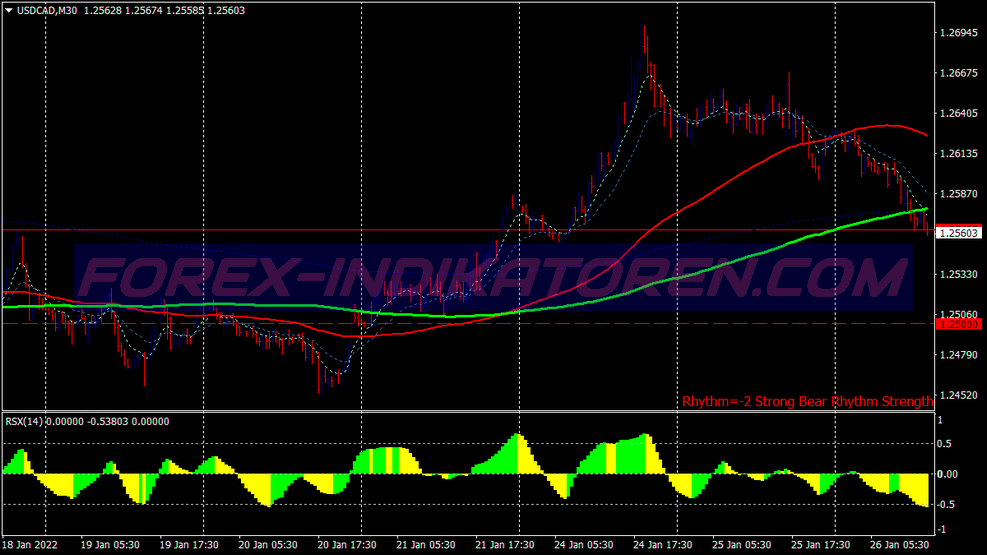Click the RSX(14) indicator label
987x555 pixels.
pyautogui.click(x=24, y=421)
